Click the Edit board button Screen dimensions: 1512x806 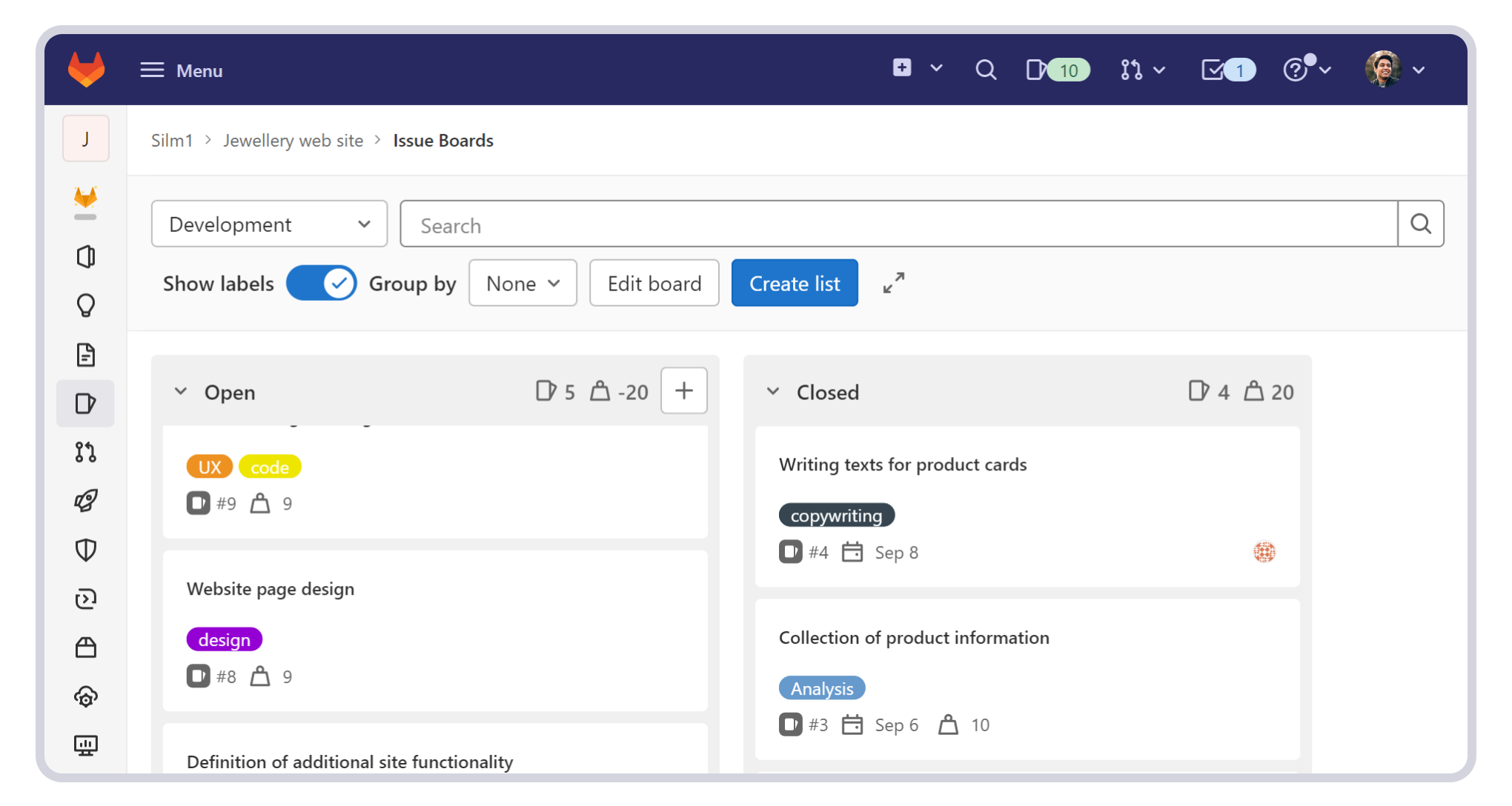(654, 283)
